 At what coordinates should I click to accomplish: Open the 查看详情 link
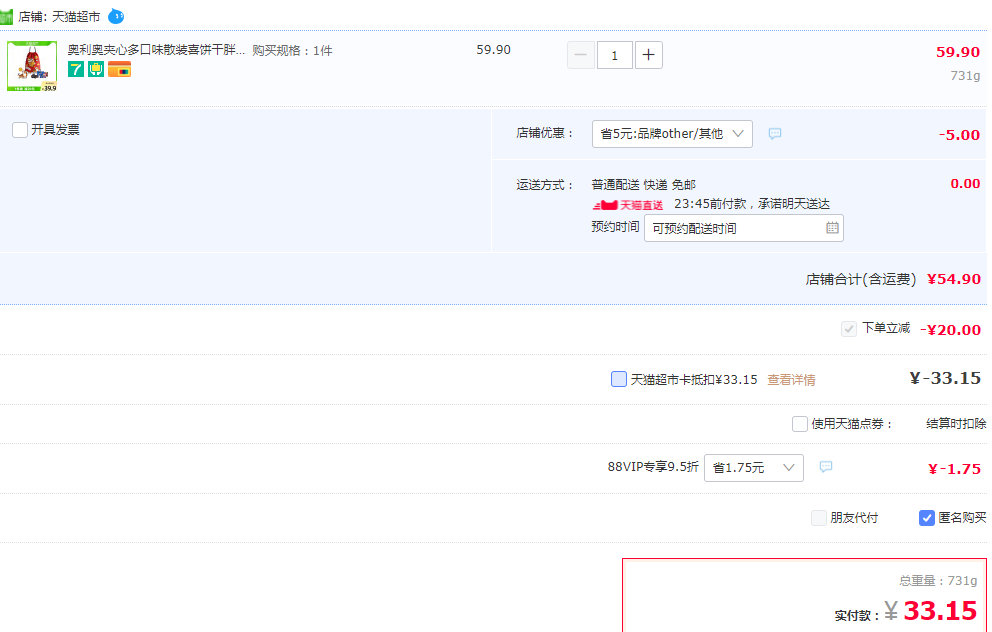tap(791, 380)
